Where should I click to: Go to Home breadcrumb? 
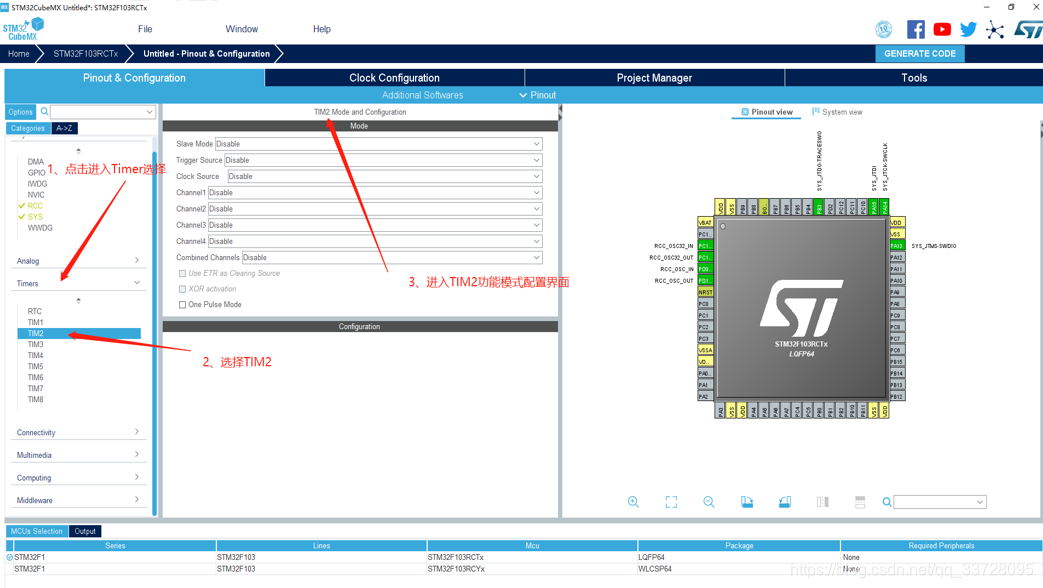[19, 54]
